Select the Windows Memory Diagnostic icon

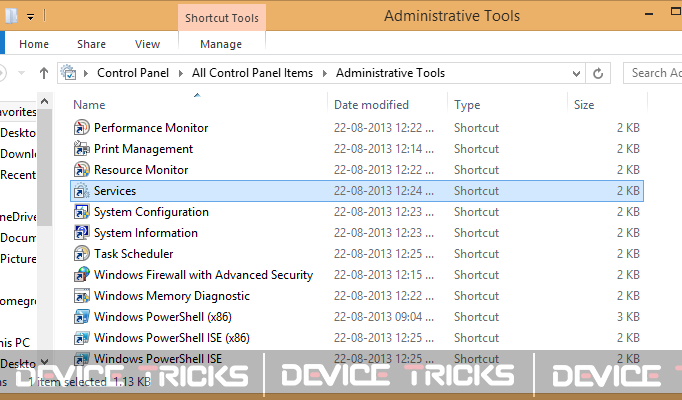coord(81,296)
